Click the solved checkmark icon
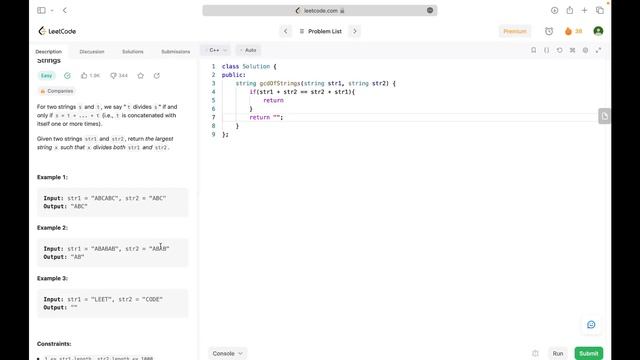This screenshot has width=640, height=360. click(x=67, y=76)
